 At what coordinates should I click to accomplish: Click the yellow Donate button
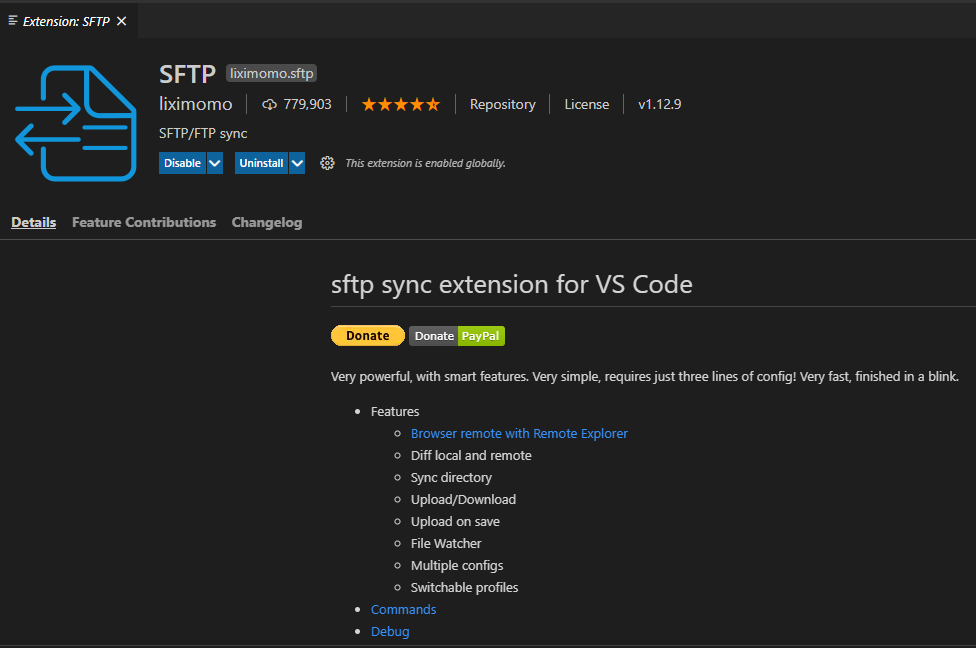(x=368, y=336)
